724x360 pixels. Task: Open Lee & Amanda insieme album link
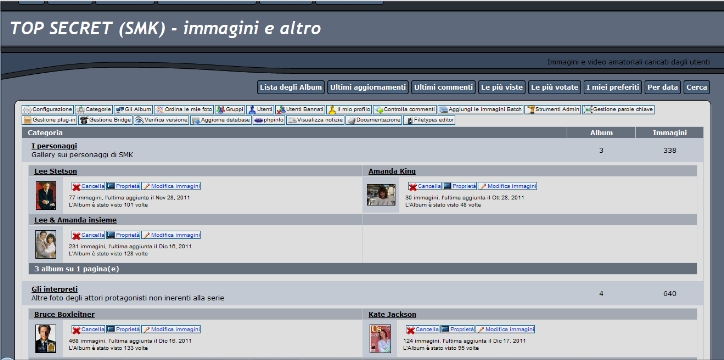[75, 220]
